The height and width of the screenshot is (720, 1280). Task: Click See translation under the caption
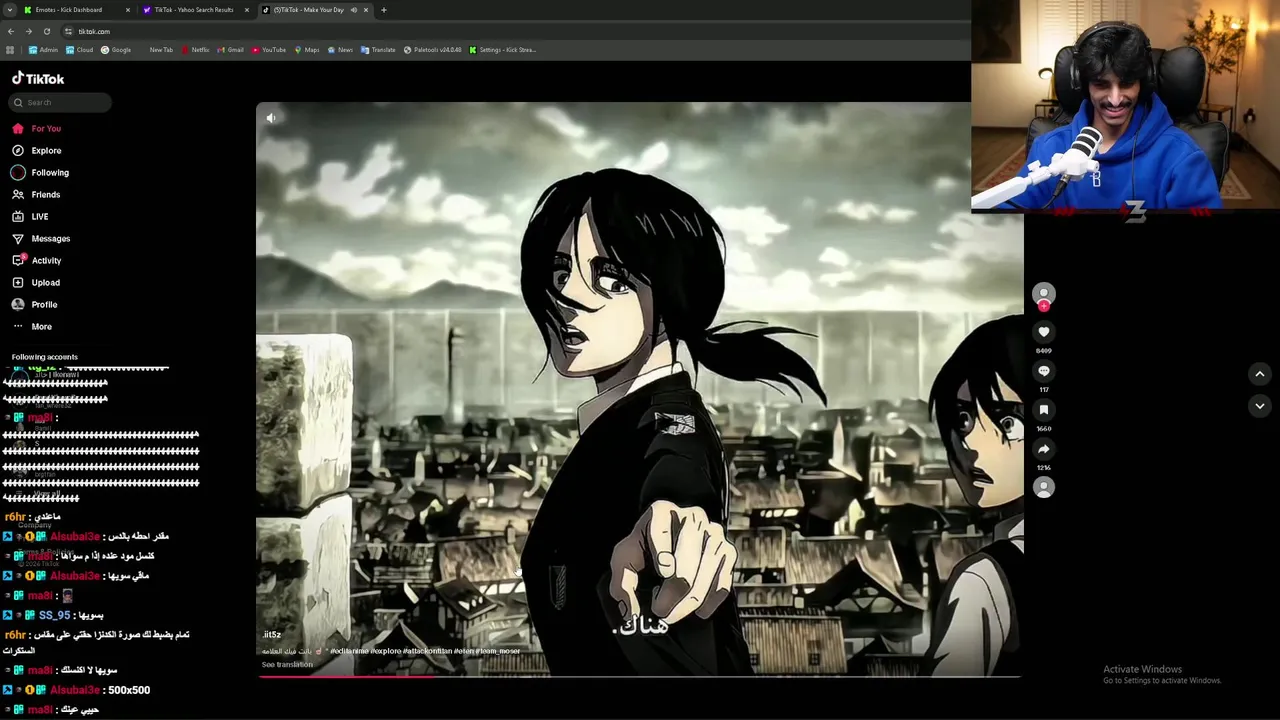coord(287,664)
